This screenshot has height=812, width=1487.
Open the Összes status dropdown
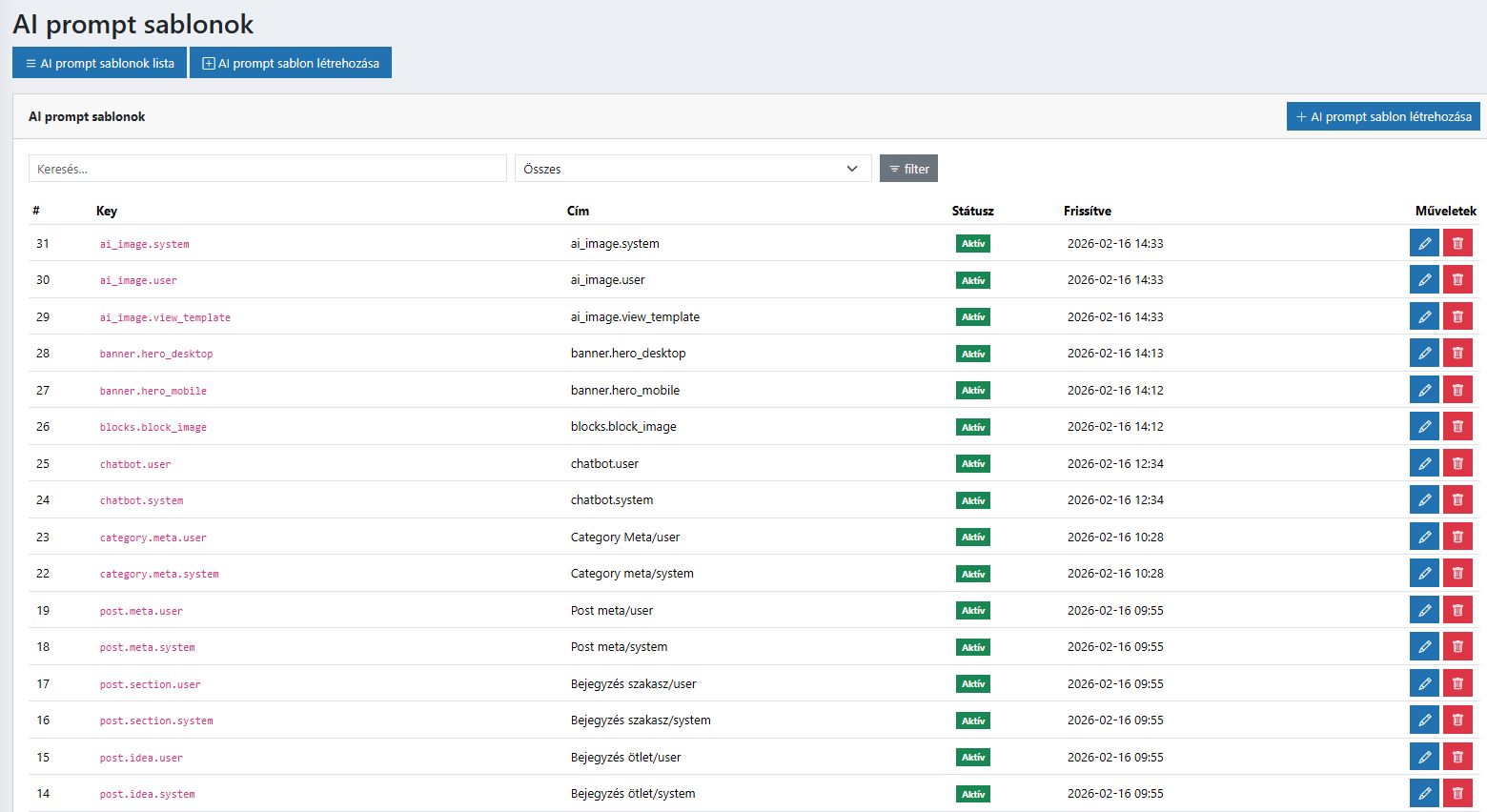692,169
